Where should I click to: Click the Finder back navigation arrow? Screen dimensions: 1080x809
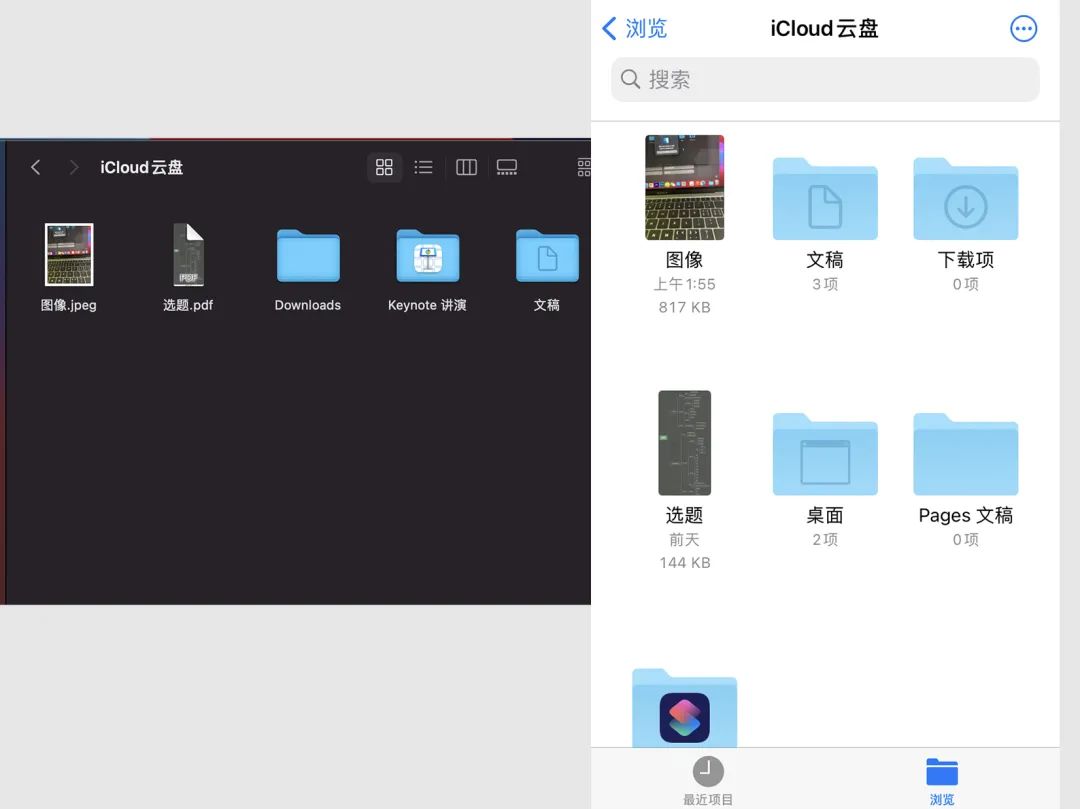[x=35, y=167]
